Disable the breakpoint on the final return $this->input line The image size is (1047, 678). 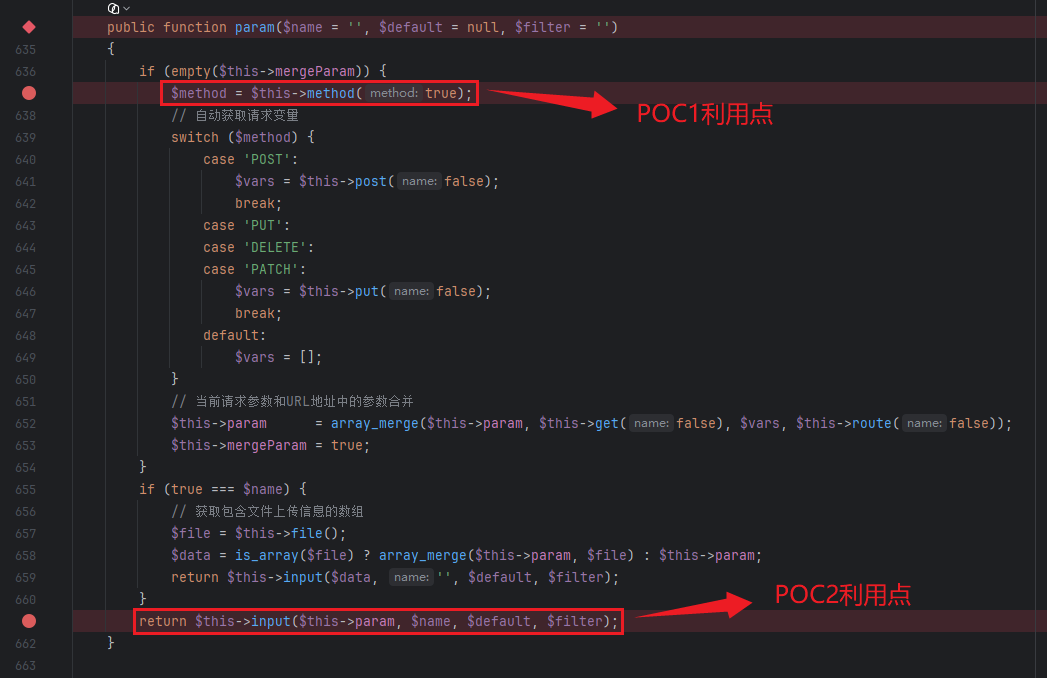[x=29, y=621]
